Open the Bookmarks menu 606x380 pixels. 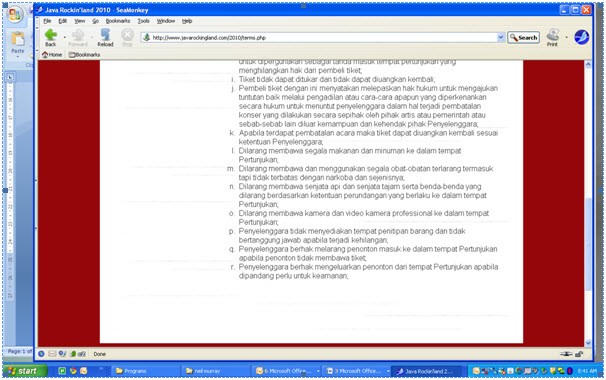[118, 21]
